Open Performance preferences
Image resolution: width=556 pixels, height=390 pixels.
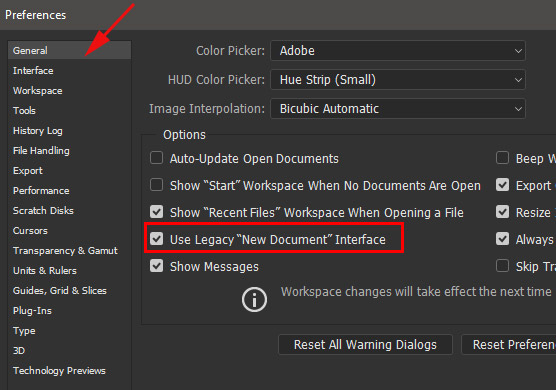tap(41, 191)
